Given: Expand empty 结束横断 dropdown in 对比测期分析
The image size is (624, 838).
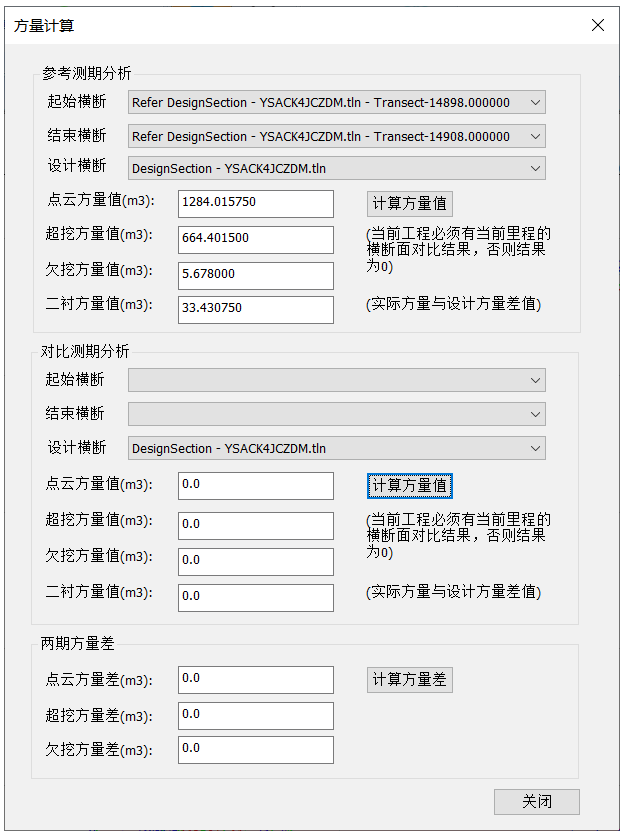Looking at the screenshot, I should [336, 414].
